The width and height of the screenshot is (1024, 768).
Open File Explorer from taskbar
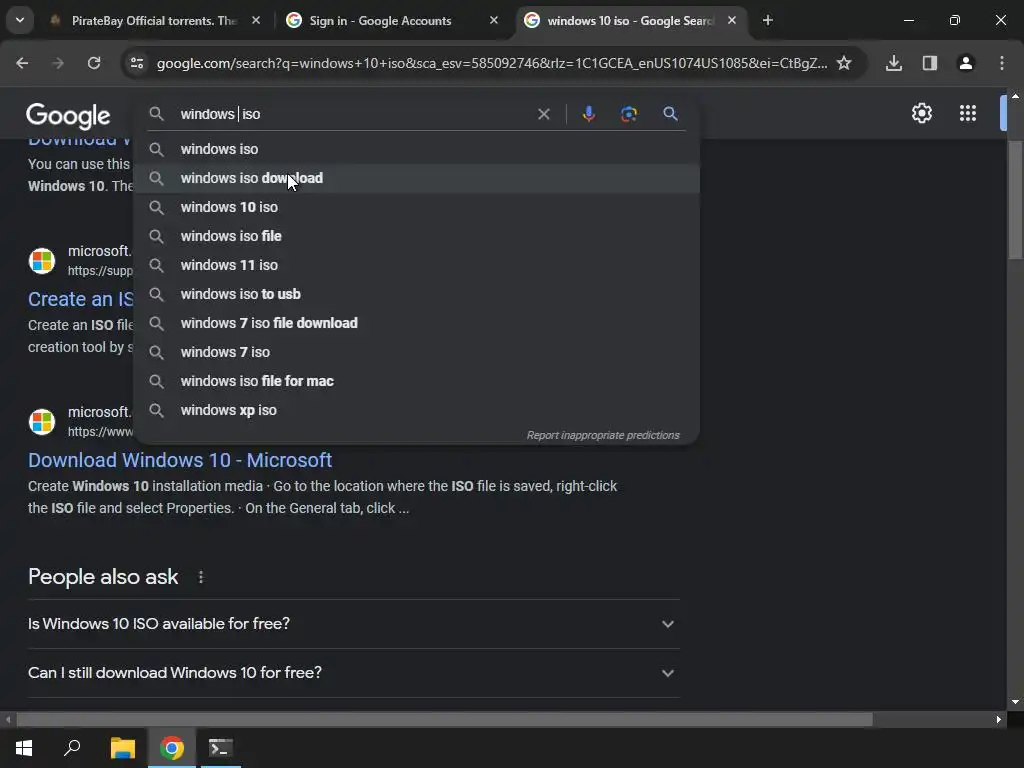coord(122,748)
